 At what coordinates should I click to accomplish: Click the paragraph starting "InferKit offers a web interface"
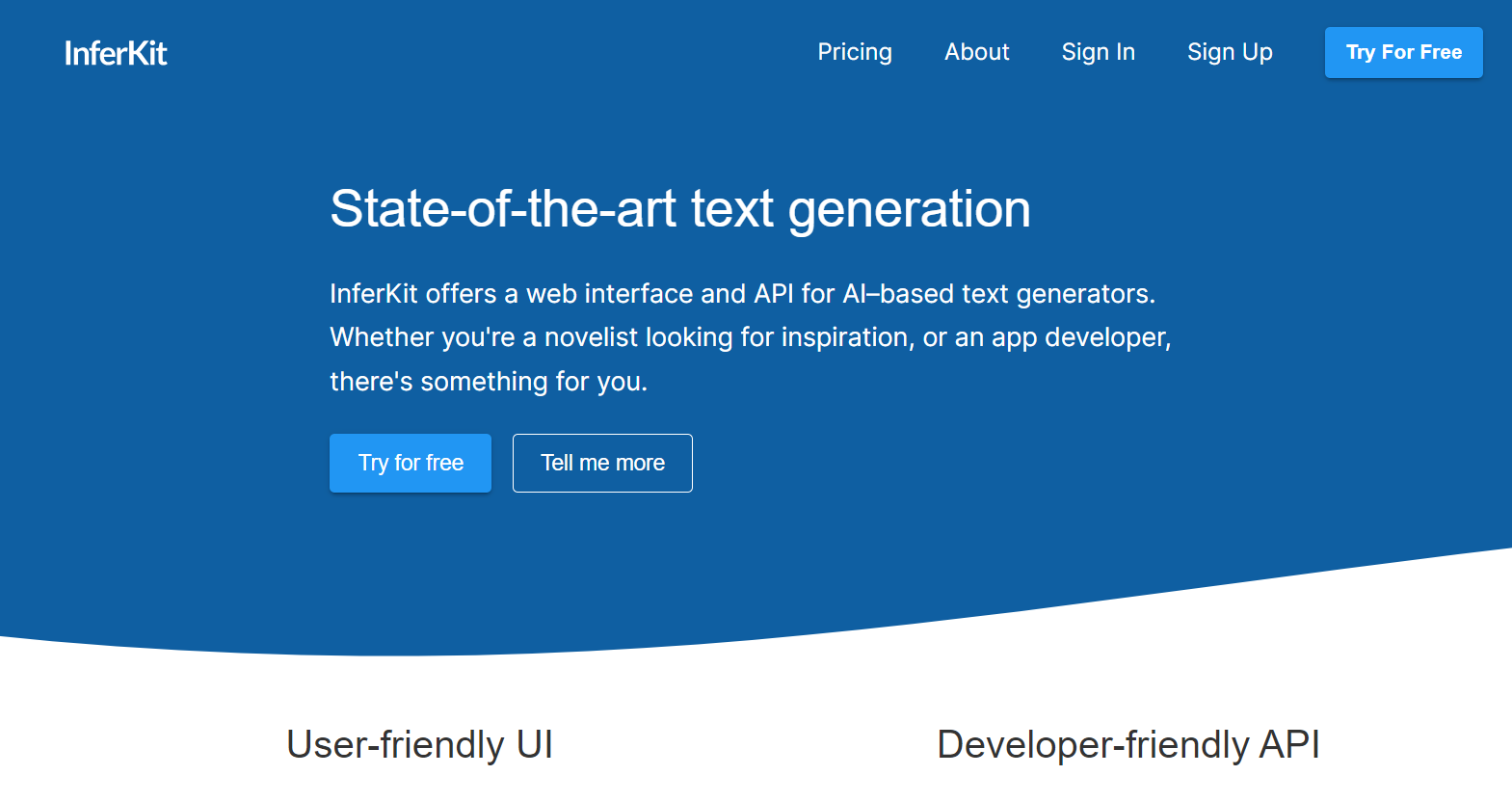pyautogui.click(x=751, y=337)
